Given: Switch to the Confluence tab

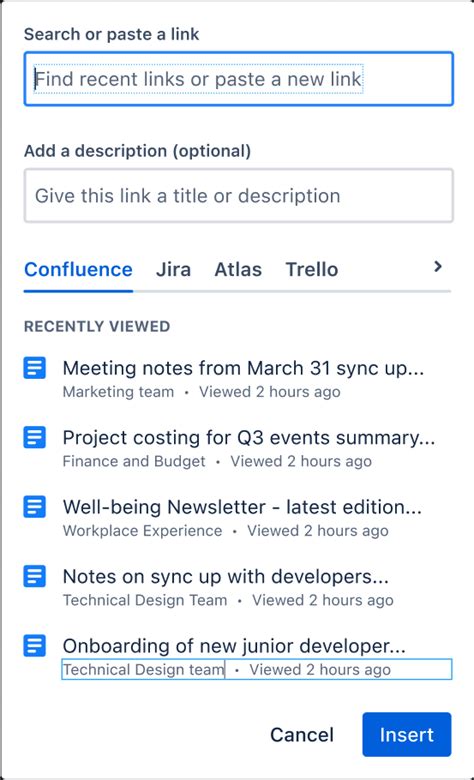Looking at the screenshot, I should pos(78,270).
